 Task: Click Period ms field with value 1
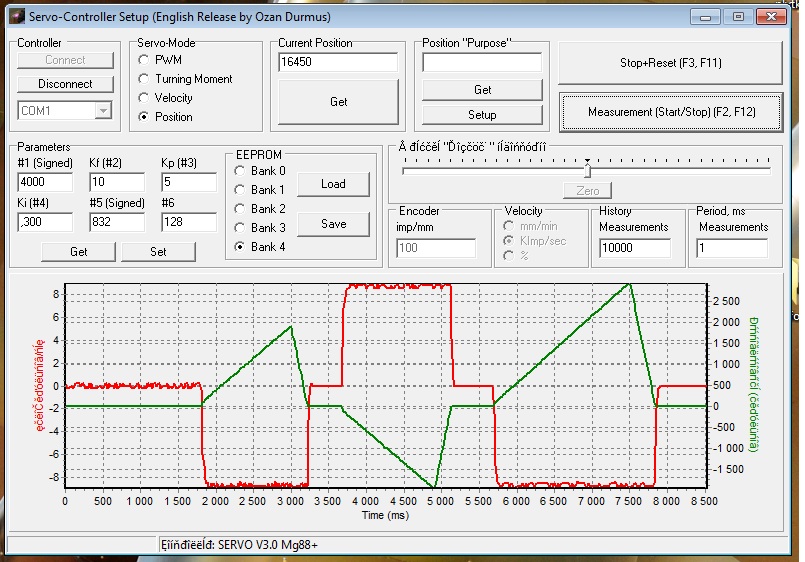tap(732, 248)
